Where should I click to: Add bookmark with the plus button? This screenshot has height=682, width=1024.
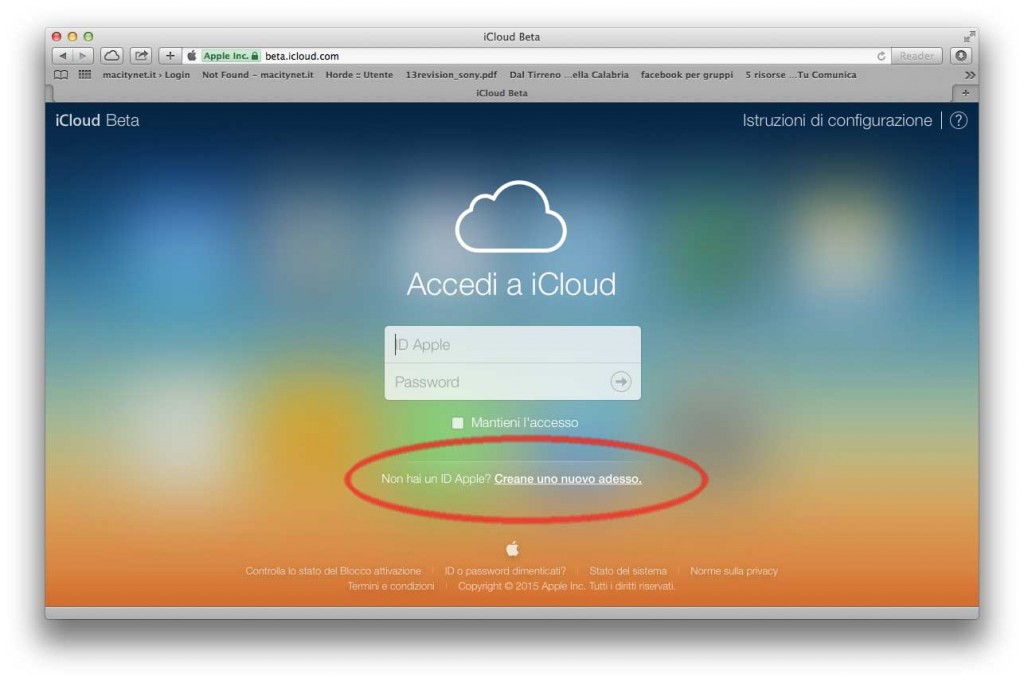170,56
